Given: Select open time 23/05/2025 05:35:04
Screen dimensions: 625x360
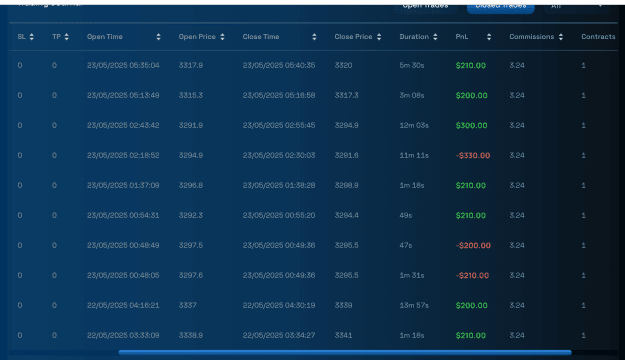Looking at the screenshot, I should (123, 65).
